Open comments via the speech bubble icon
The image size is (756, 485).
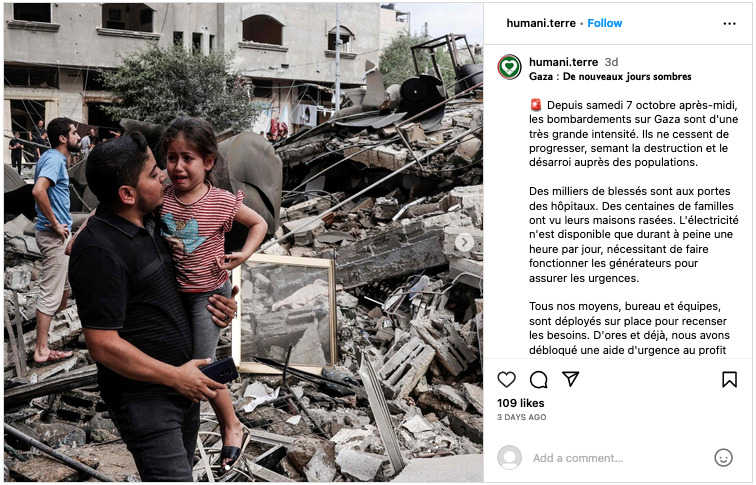tap(539, 379)
